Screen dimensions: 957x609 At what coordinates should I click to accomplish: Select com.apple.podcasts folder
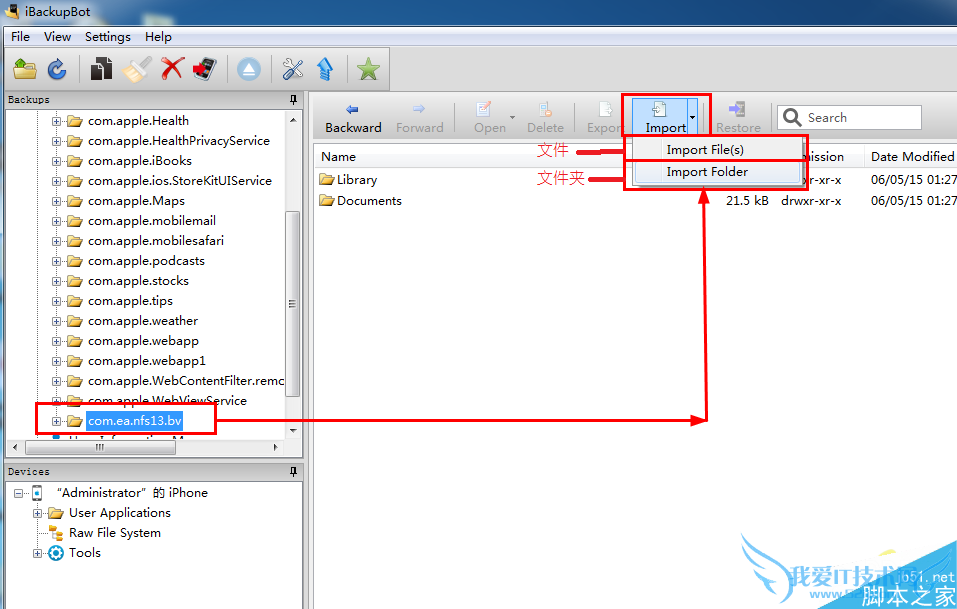pyautogui.click(x=146, y=261)
